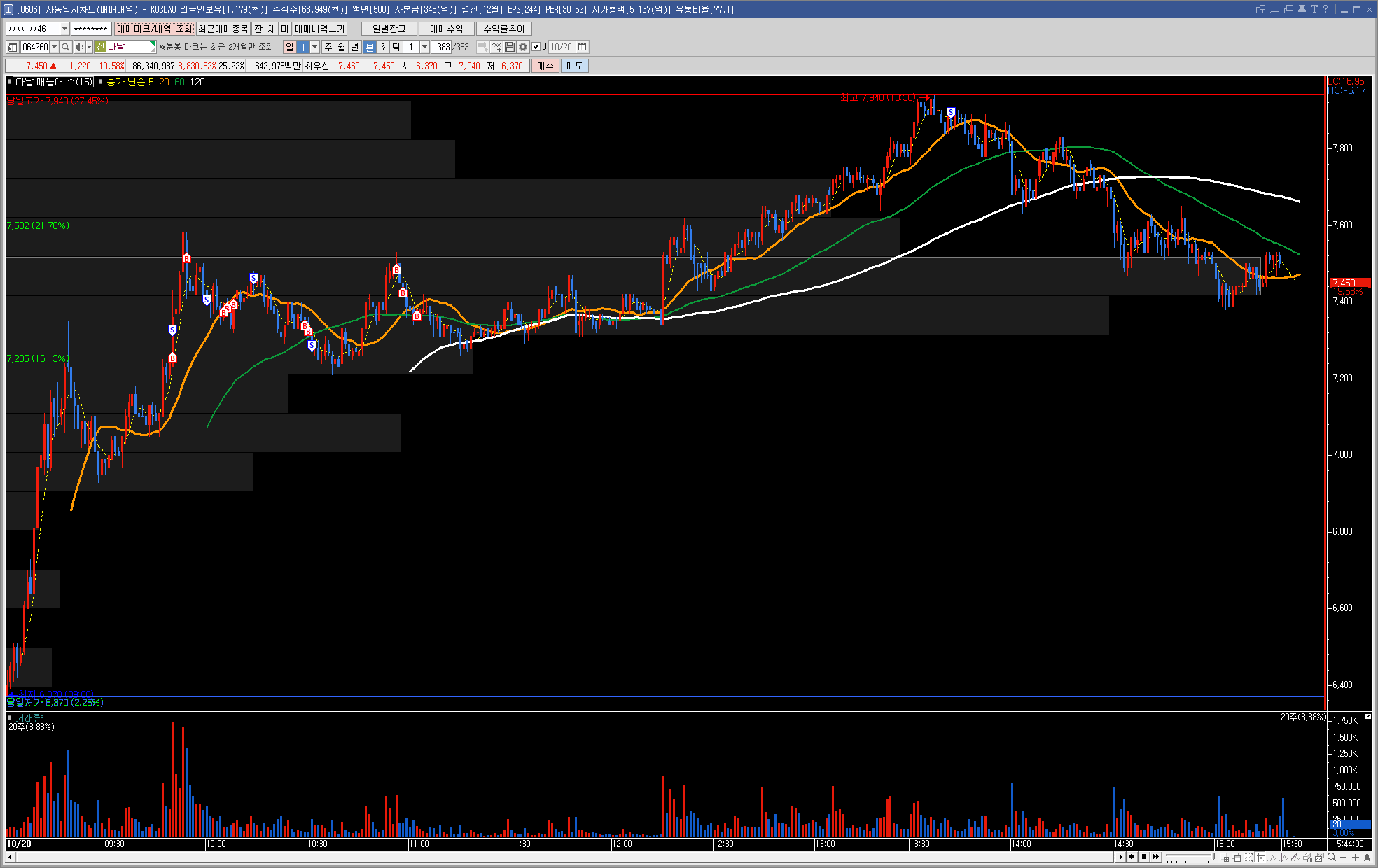The height and width of the screenshot is (868, 1378).
Task: Click the fast-forward replay button
Action: 1156,857
